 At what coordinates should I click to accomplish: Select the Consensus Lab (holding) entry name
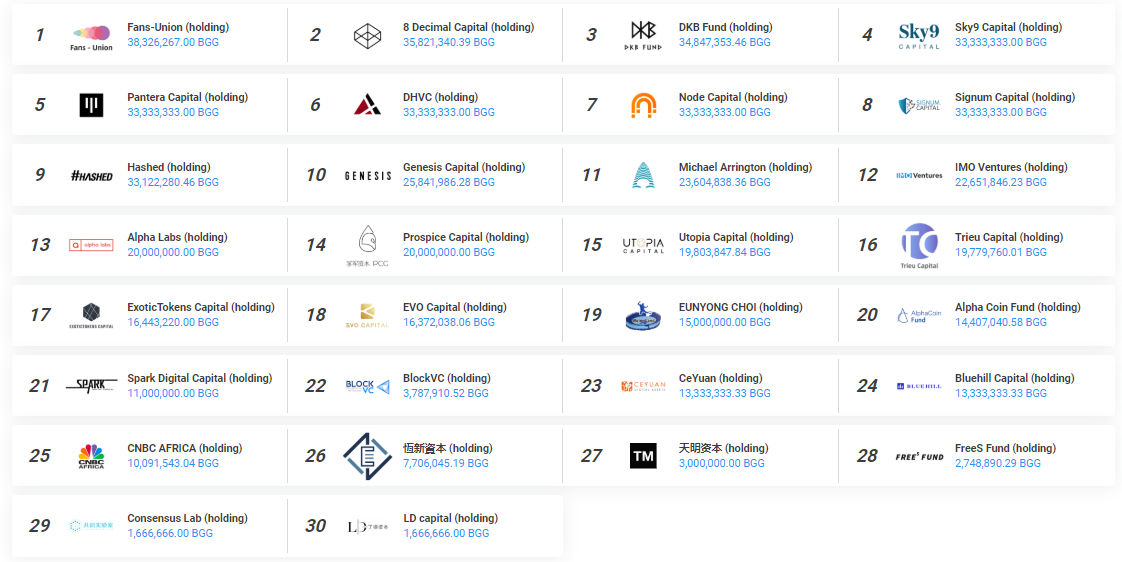point(187,519)
